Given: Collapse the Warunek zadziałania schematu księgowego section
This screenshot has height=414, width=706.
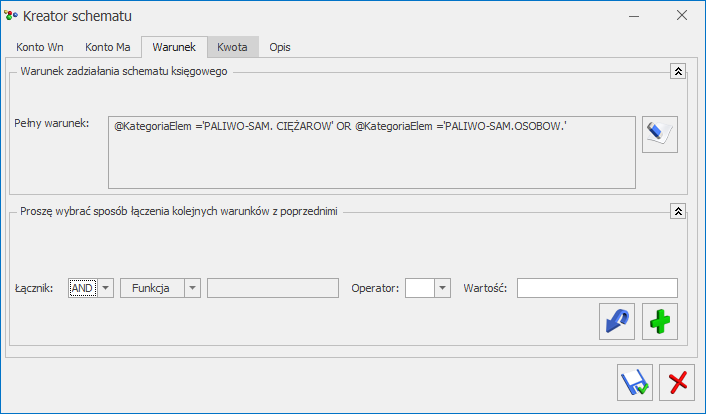Looking at the screenshot, I should coord(678,71).
